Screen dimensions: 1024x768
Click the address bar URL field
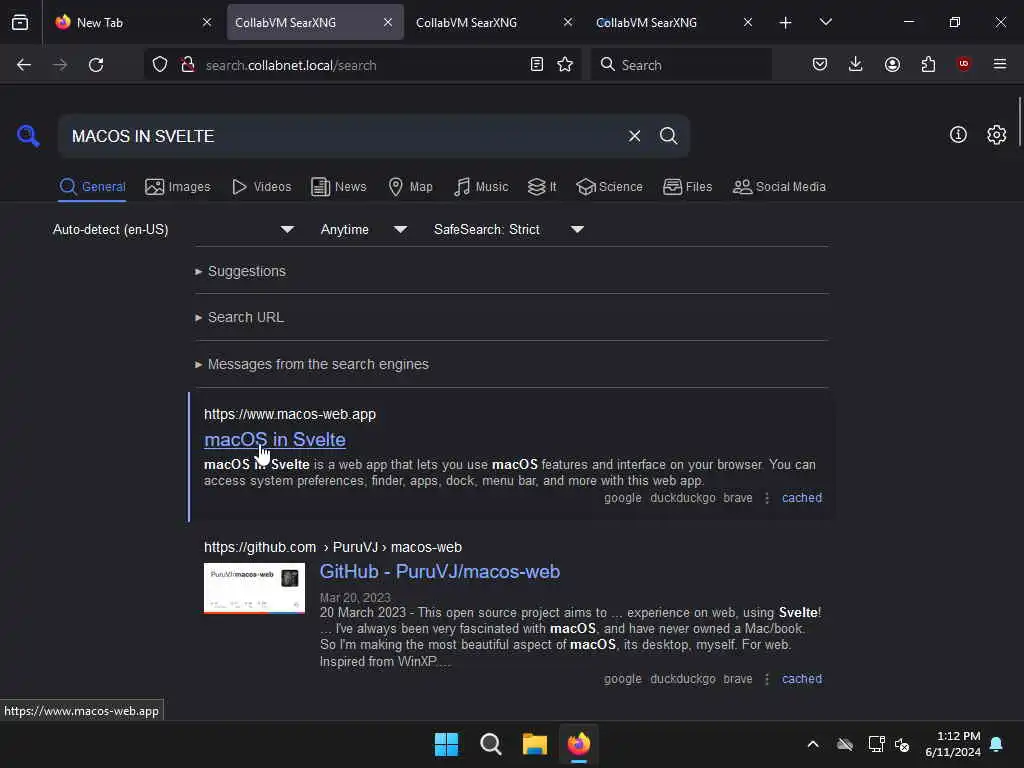(362, 65)
